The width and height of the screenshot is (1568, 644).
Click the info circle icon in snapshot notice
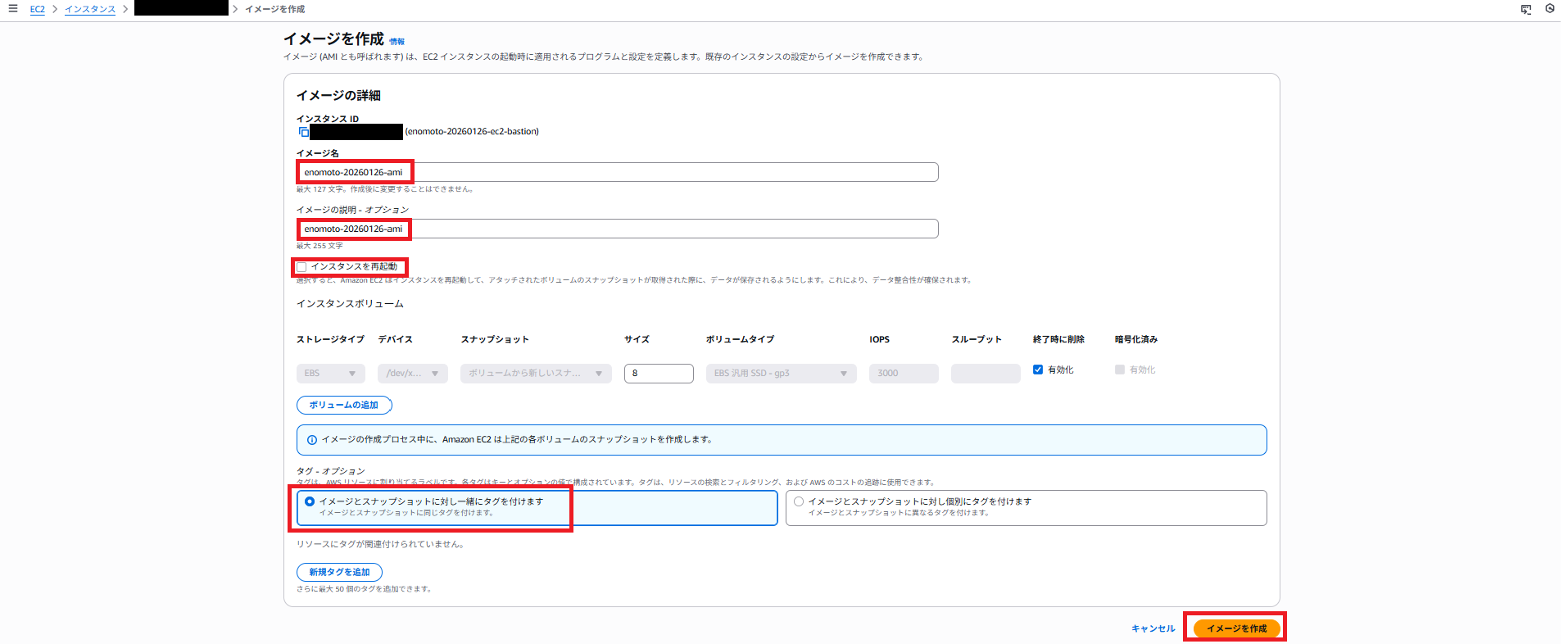(x=312, y=440)
